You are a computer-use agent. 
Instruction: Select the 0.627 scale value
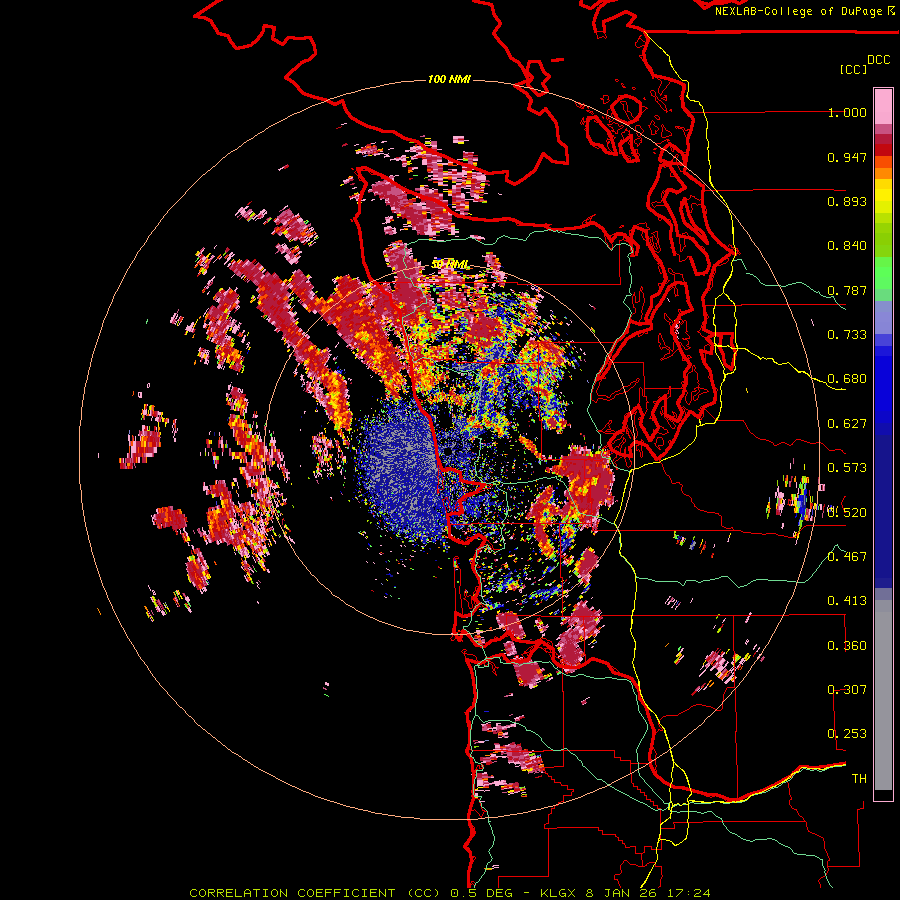847,424
